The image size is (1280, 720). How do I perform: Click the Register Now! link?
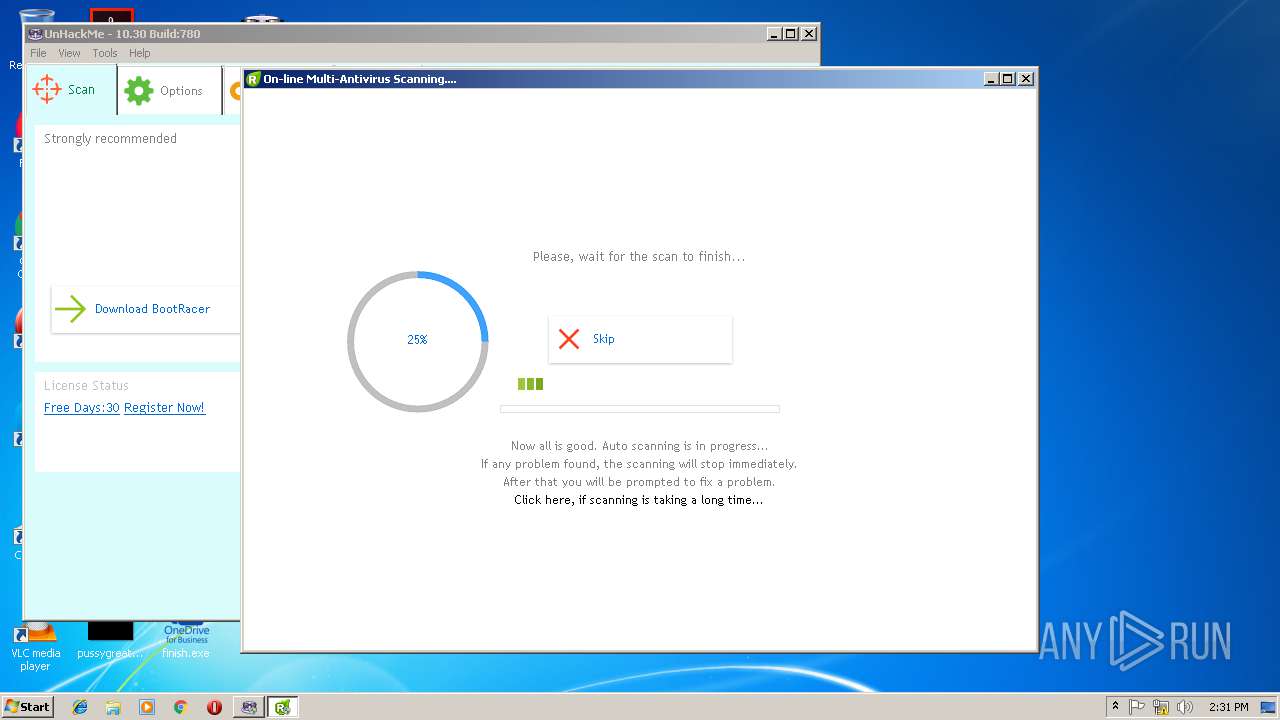pos(164,408)
